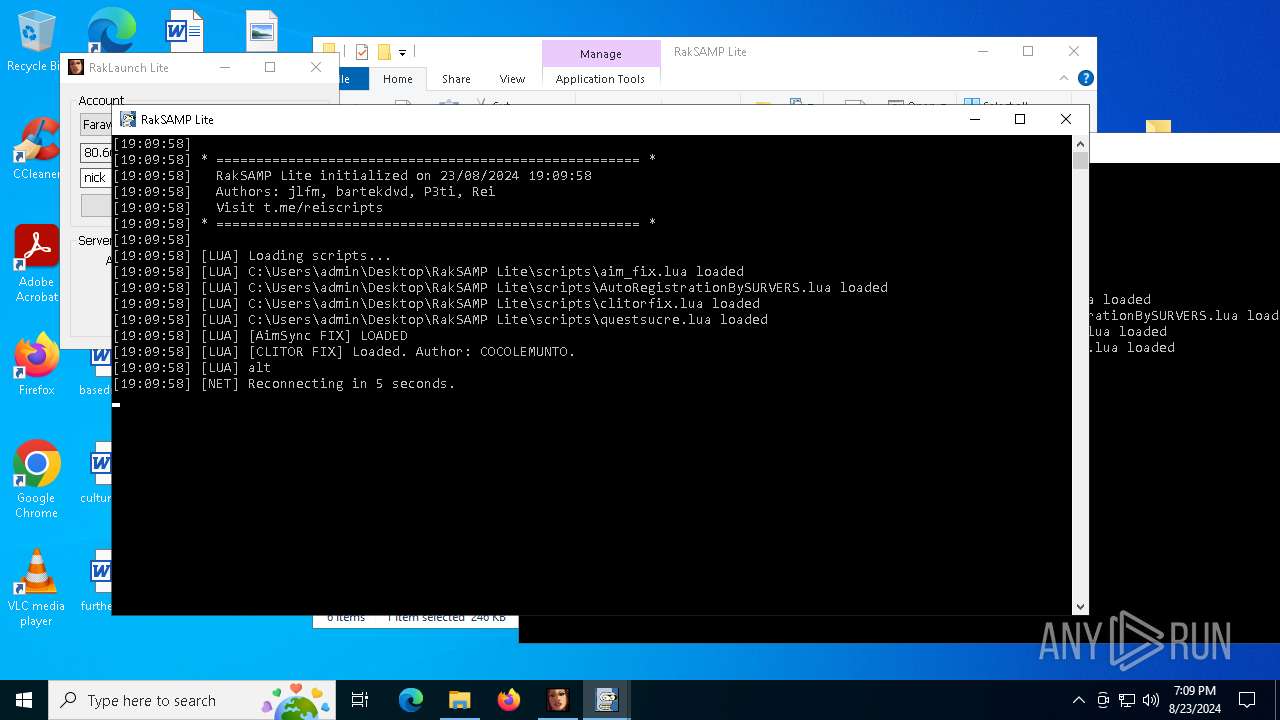Screen dimensions: 1280x720
Task: Click the AutoRegistrationBySURVERS.lua loaded line
Action: [x=568, y=287]
